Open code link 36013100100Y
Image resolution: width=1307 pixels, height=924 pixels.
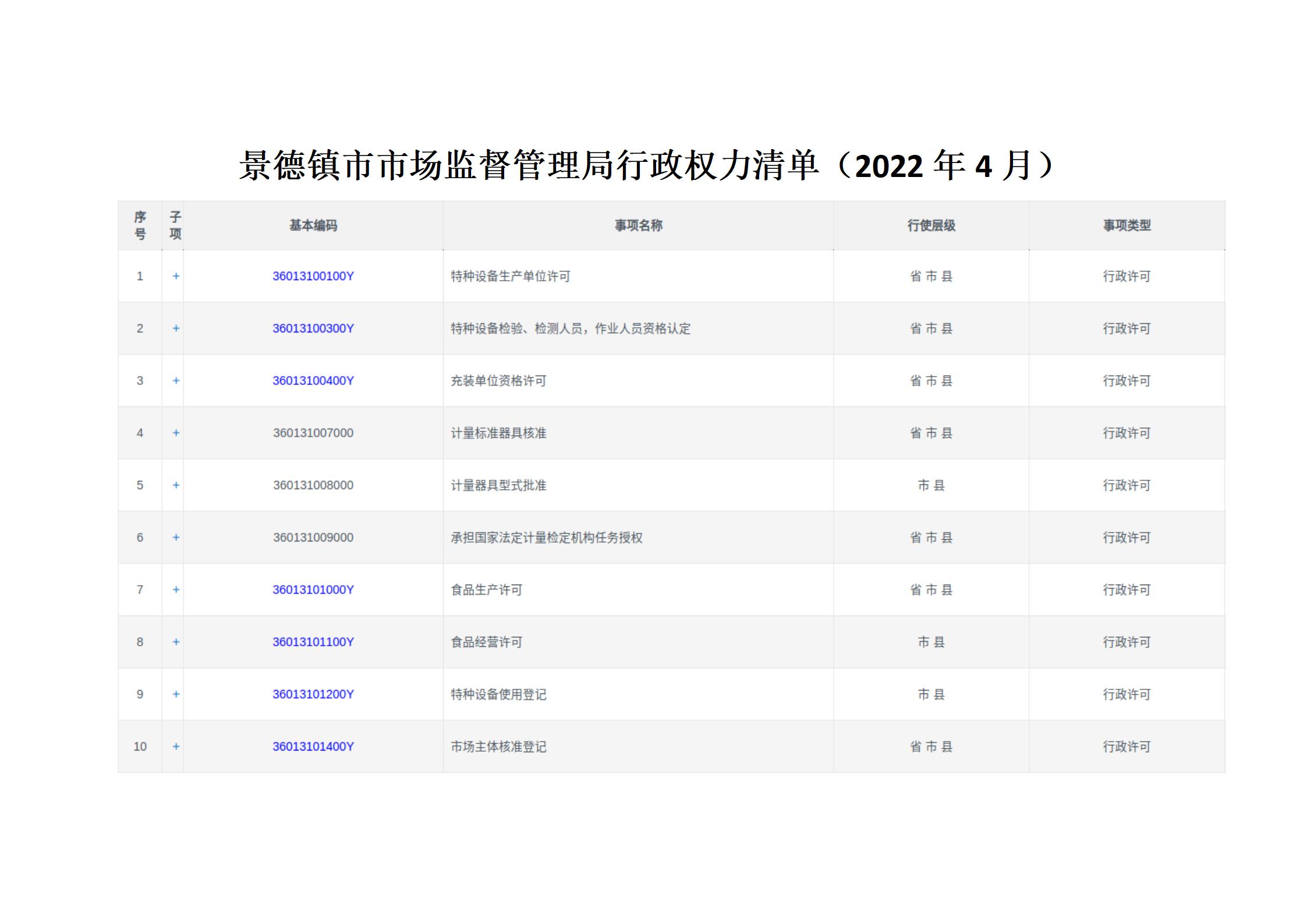313,276
